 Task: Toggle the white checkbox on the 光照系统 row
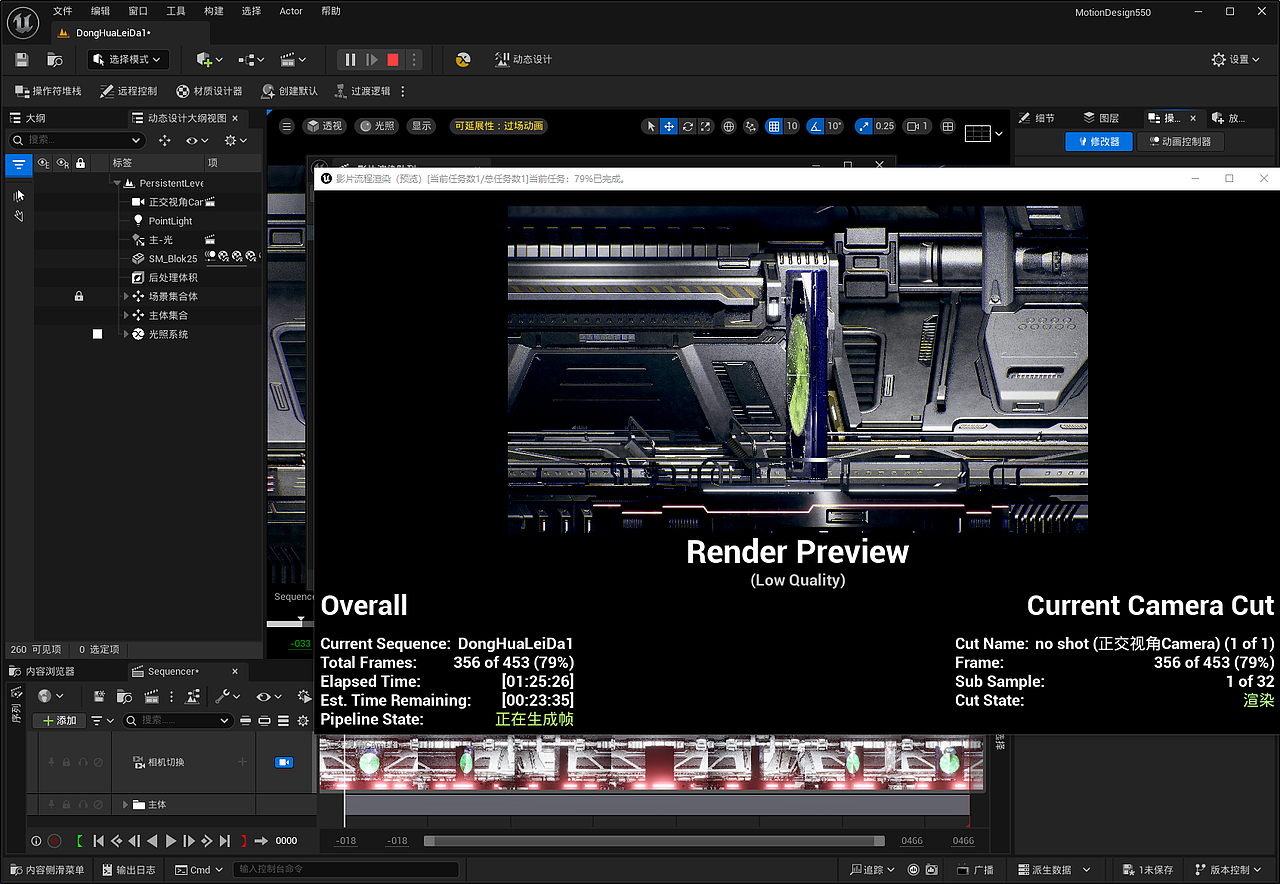tap(97, 334)
